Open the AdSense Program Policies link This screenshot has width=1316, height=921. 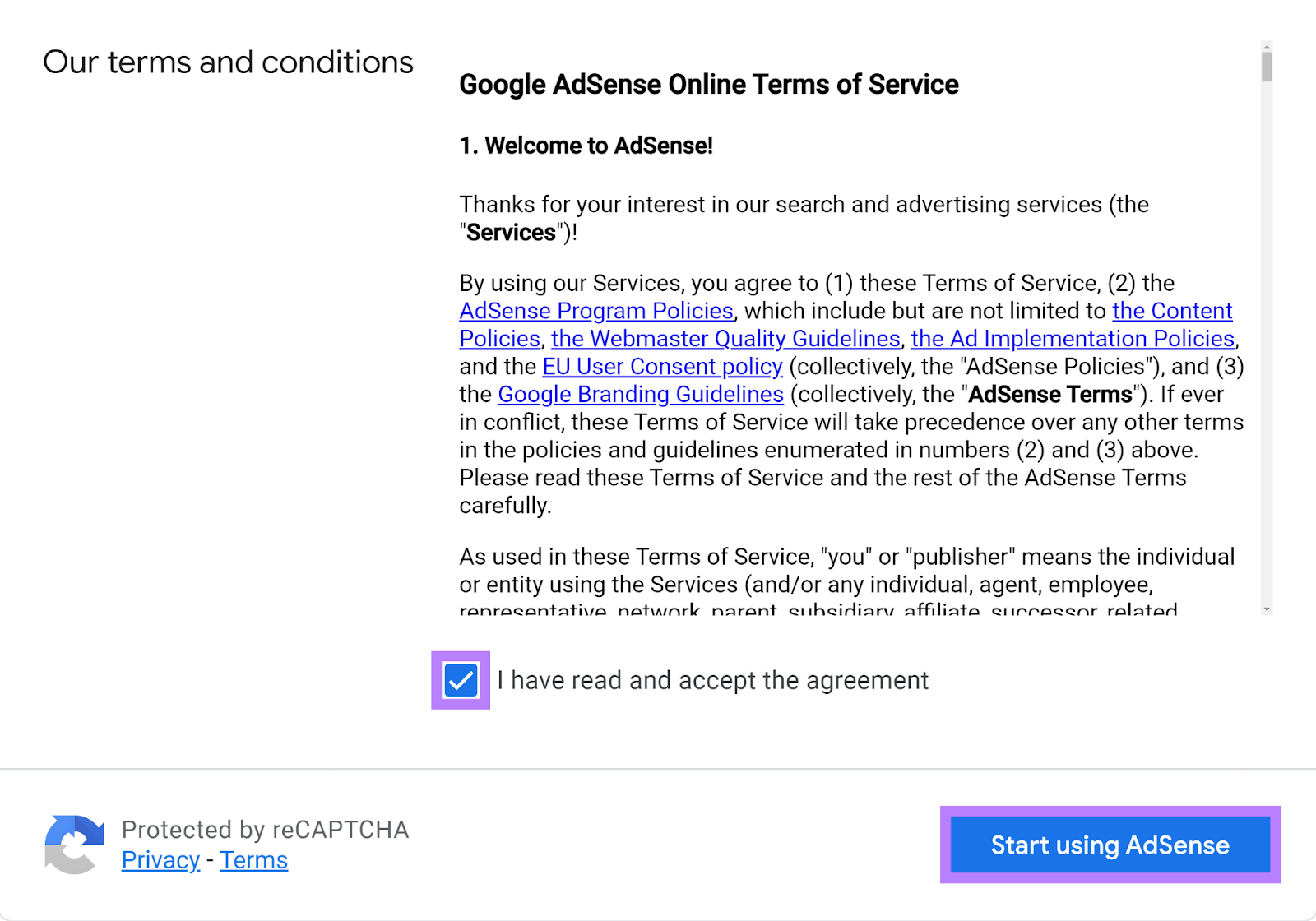(595, 312)
